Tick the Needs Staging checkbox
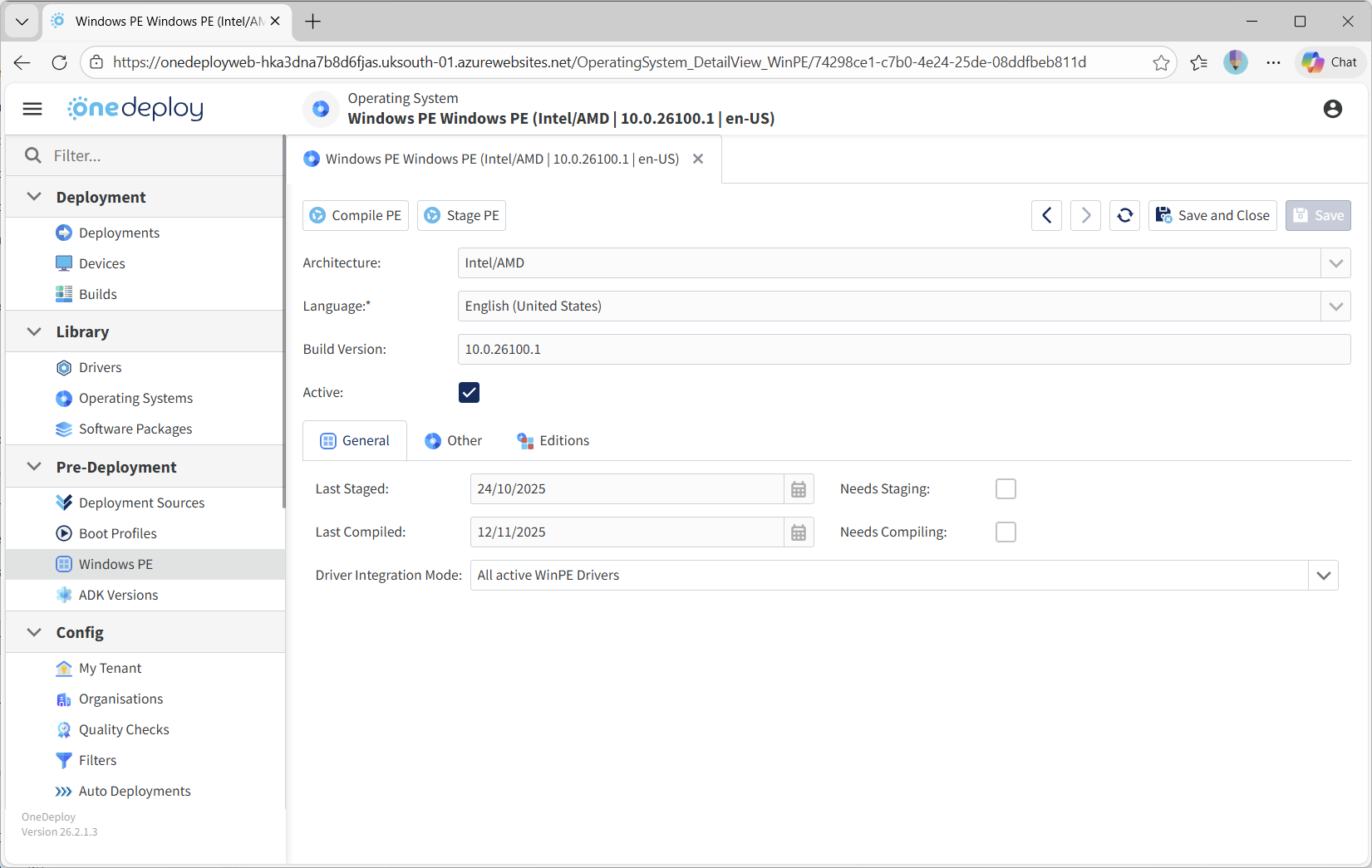 coord(1006,489)
